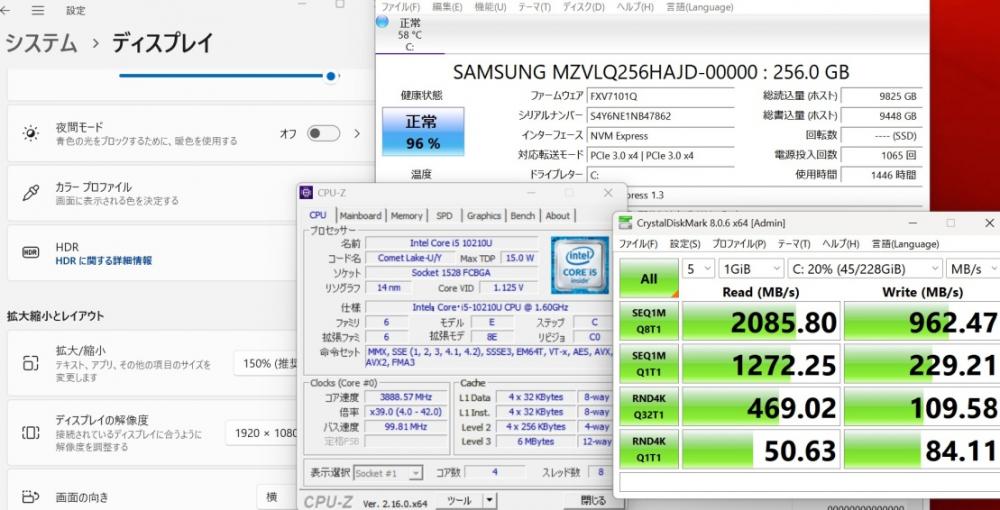This screenshot has width=1000, height=510.
Task: Open the 横 orientation dropdown
Action: pos(278,497)
